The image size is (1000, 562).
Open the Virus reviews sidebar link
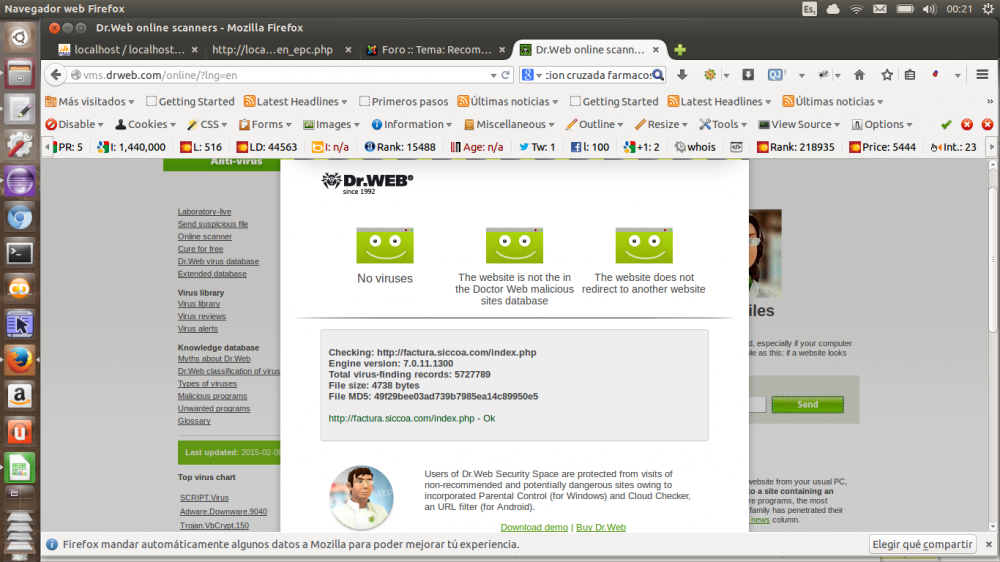202,316
